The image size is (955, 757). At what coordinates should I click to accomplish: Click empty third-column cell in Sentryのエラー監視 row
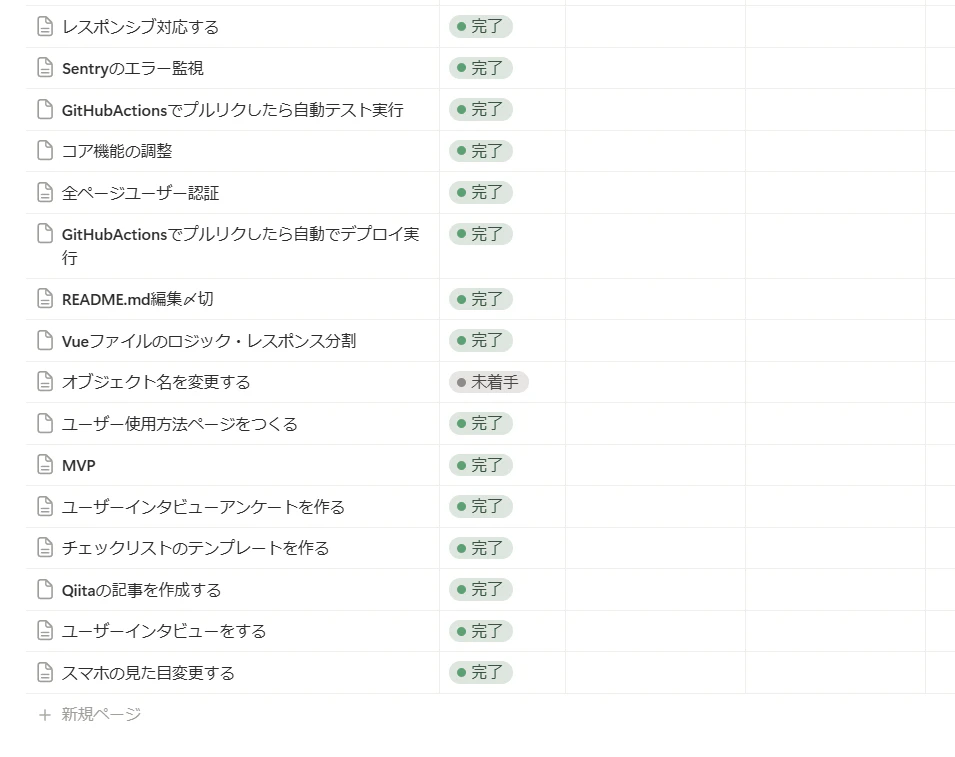pos(655,68)
